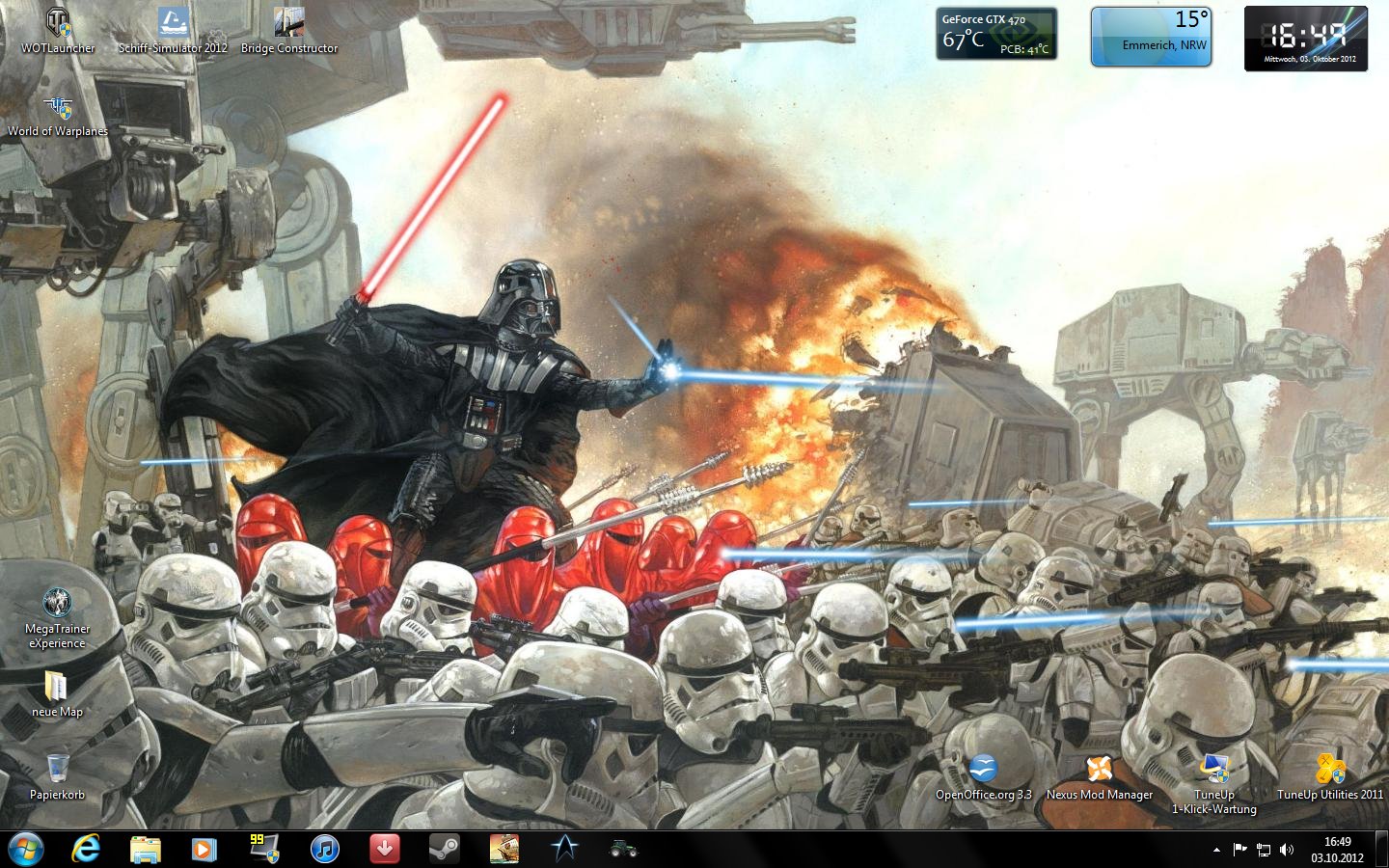Open the MegaTrainer eXperience desktop icon
1389x868 pixels.
click(57, 605)
